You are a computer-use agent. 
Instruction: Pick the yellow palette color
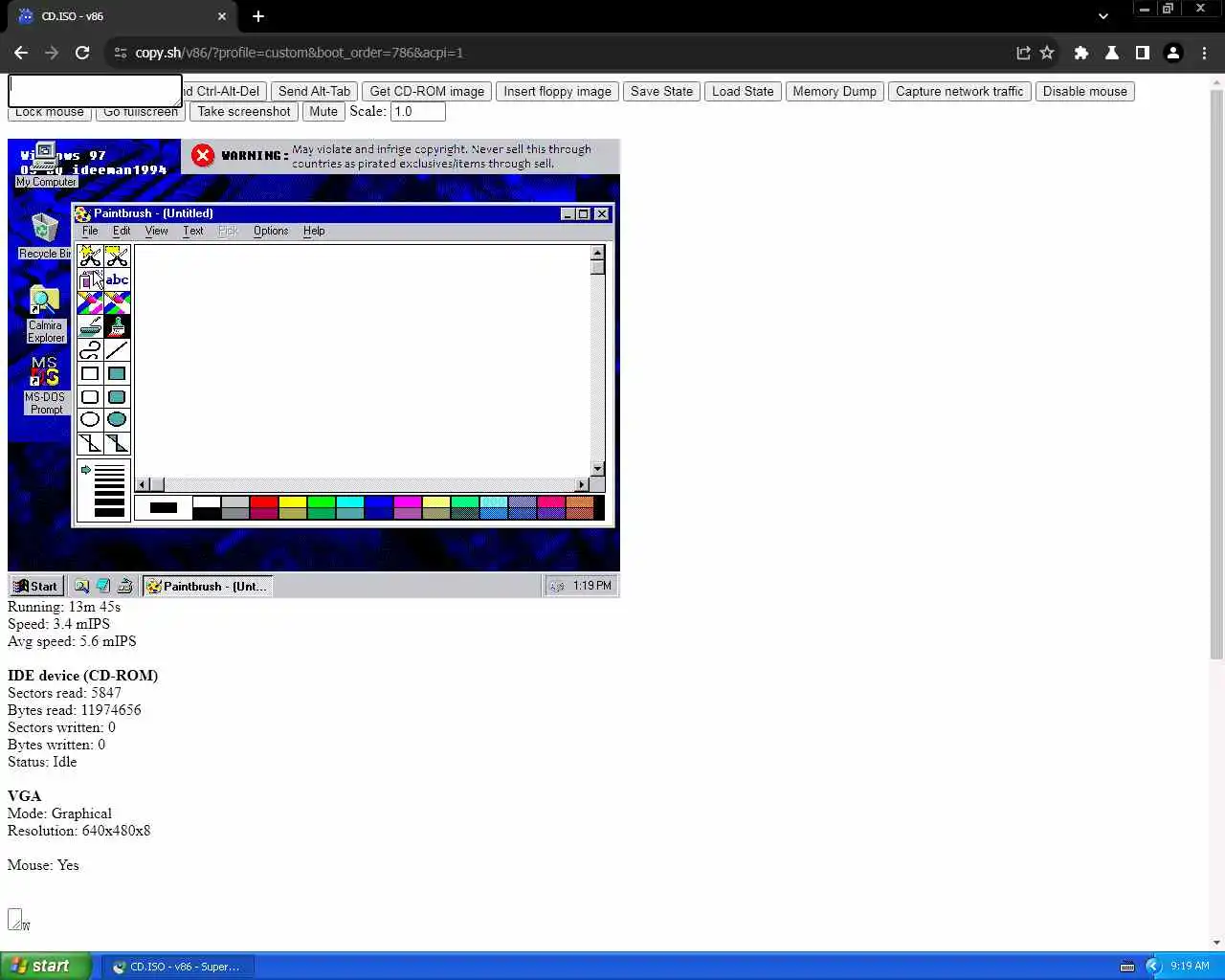pos(293,501)
